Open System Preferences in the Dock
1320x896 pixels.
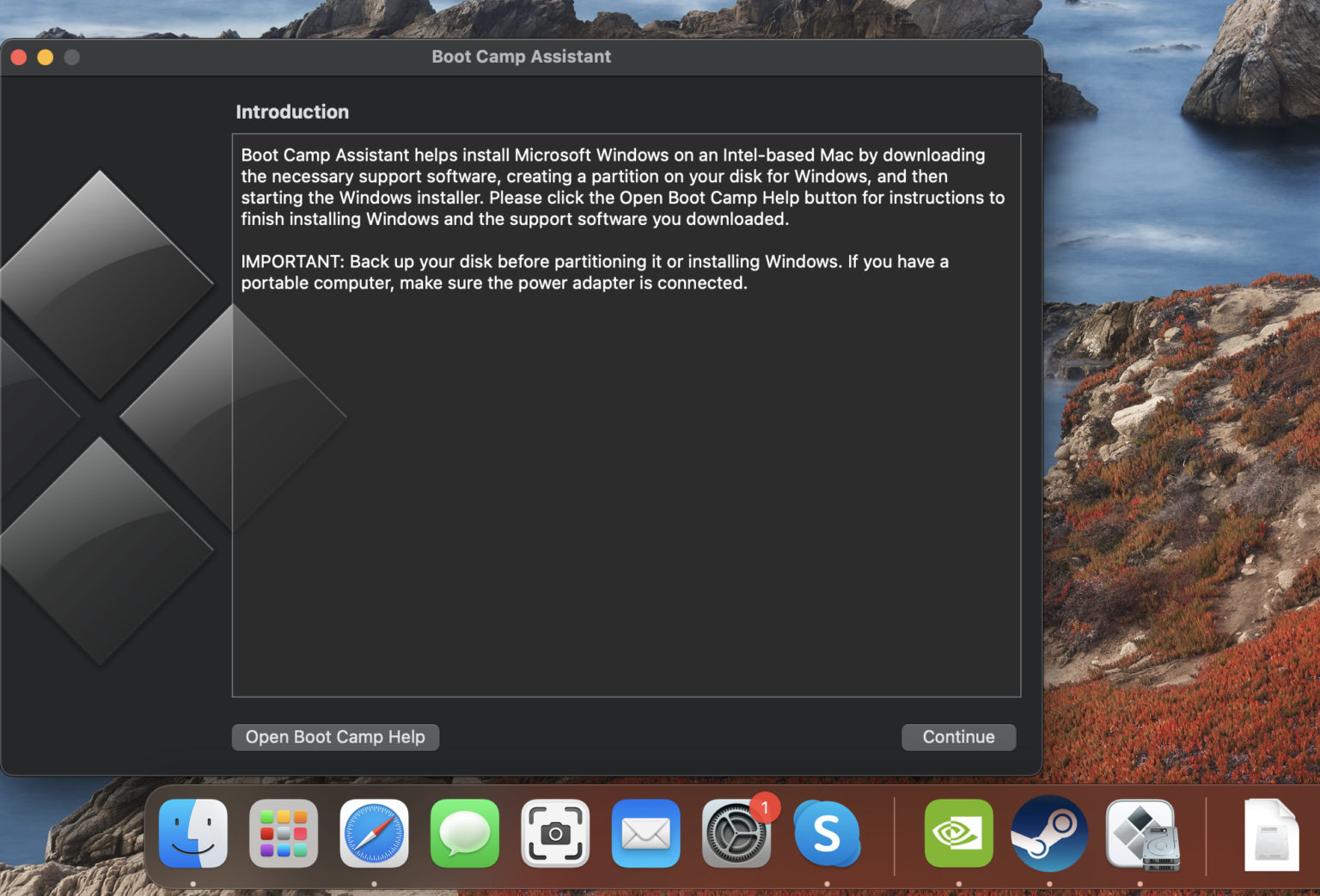736,833
